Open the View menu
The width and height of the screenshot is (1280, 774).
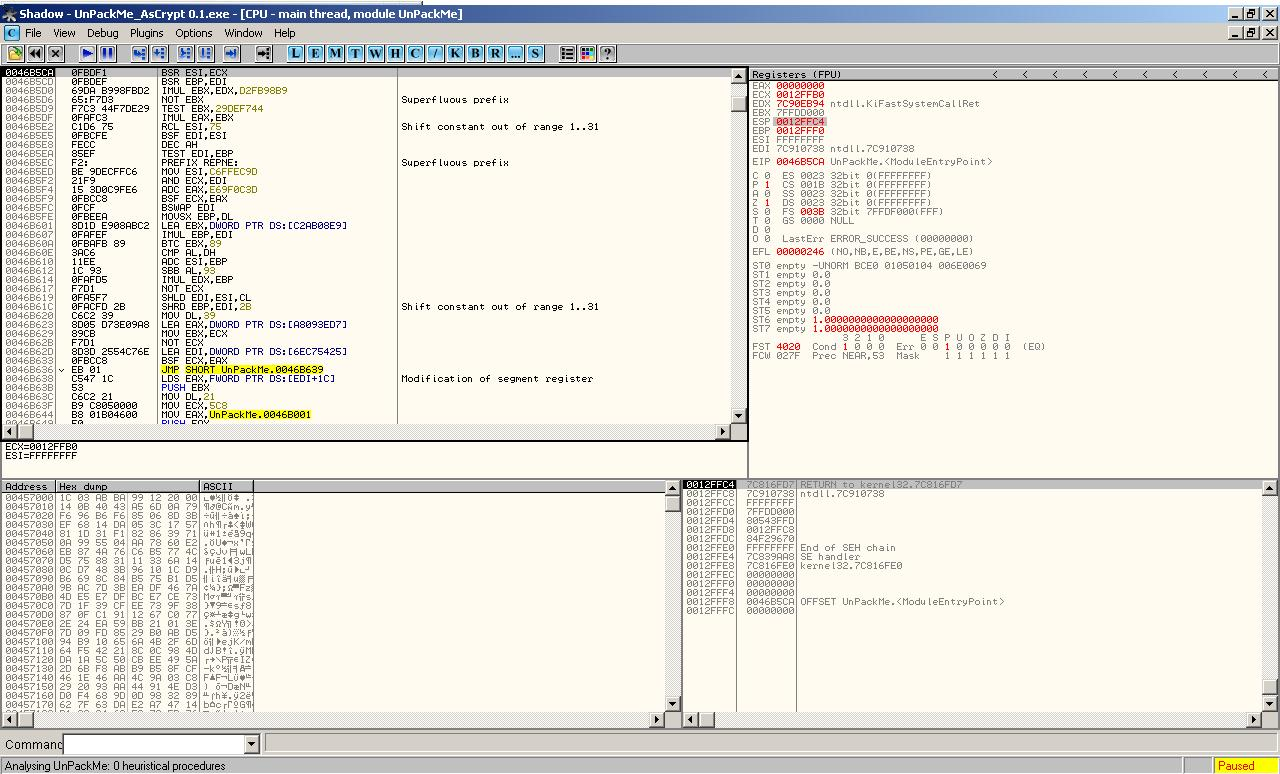tap(64, 33)
